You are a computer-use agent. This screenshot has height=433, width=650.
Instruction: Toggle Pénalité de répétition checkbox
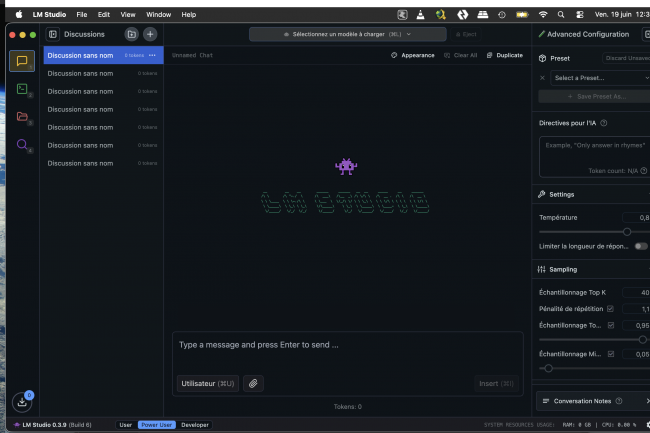610,309
